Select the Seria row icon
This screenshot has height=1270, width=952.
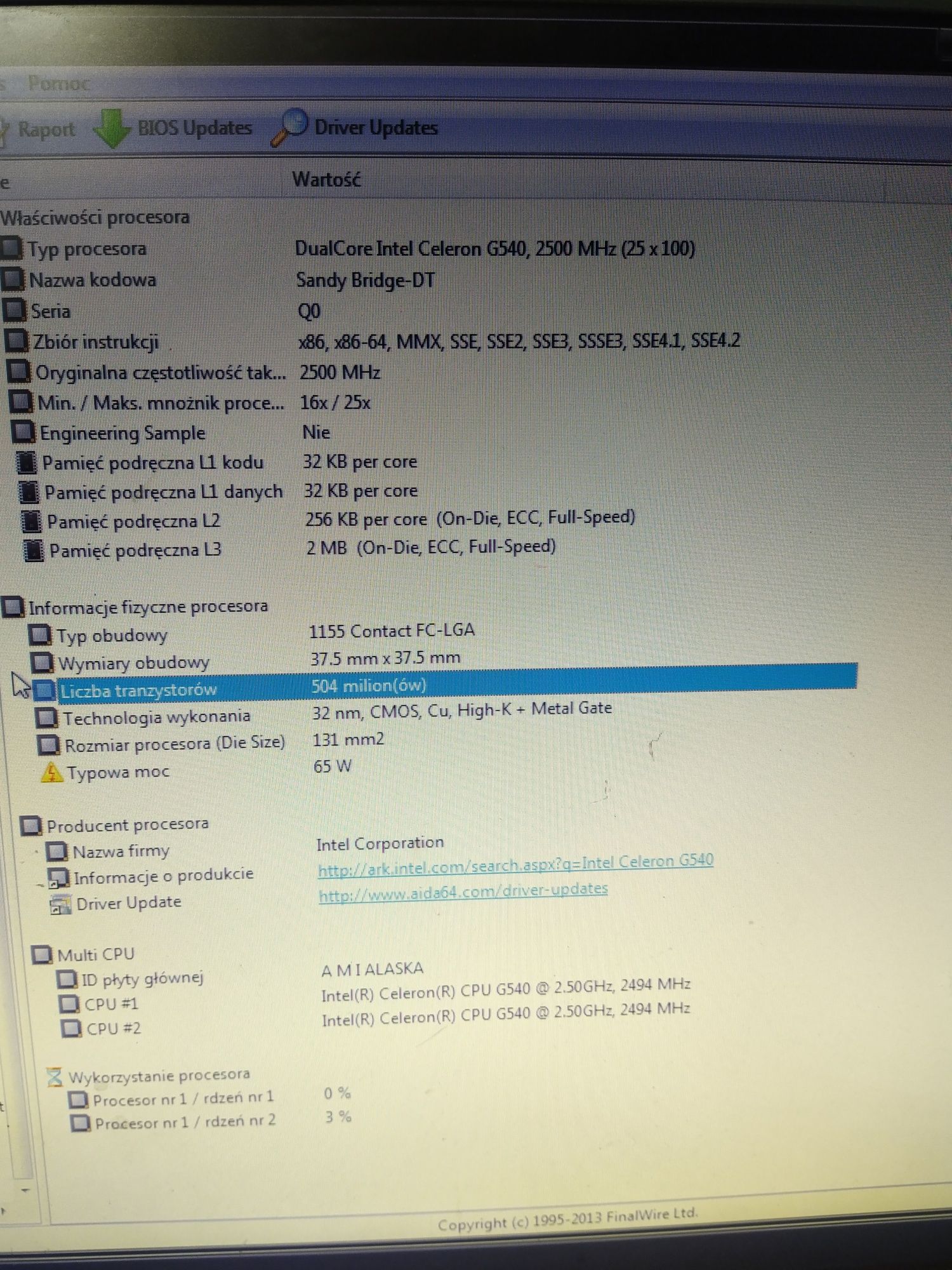pyautogui.click(x=15, y=310)
